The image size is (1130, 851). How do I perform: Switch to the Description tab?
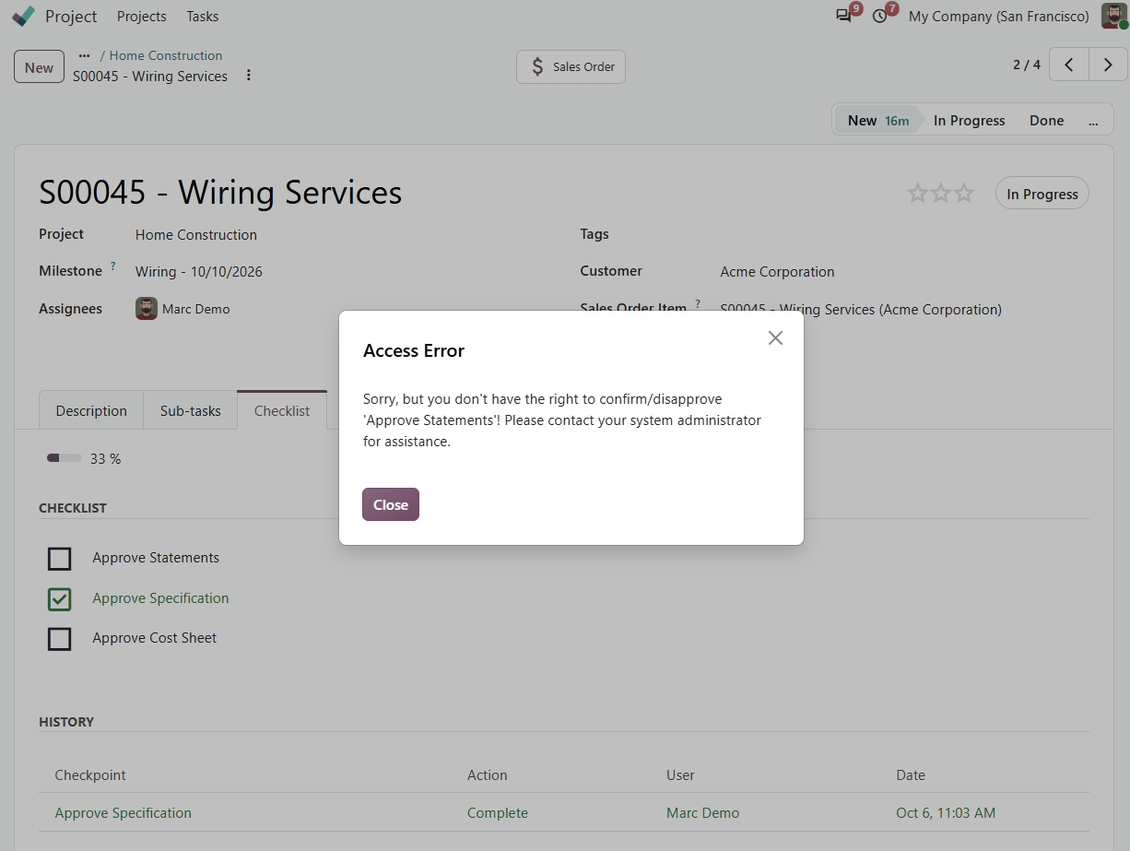click(x=92, y=411)
